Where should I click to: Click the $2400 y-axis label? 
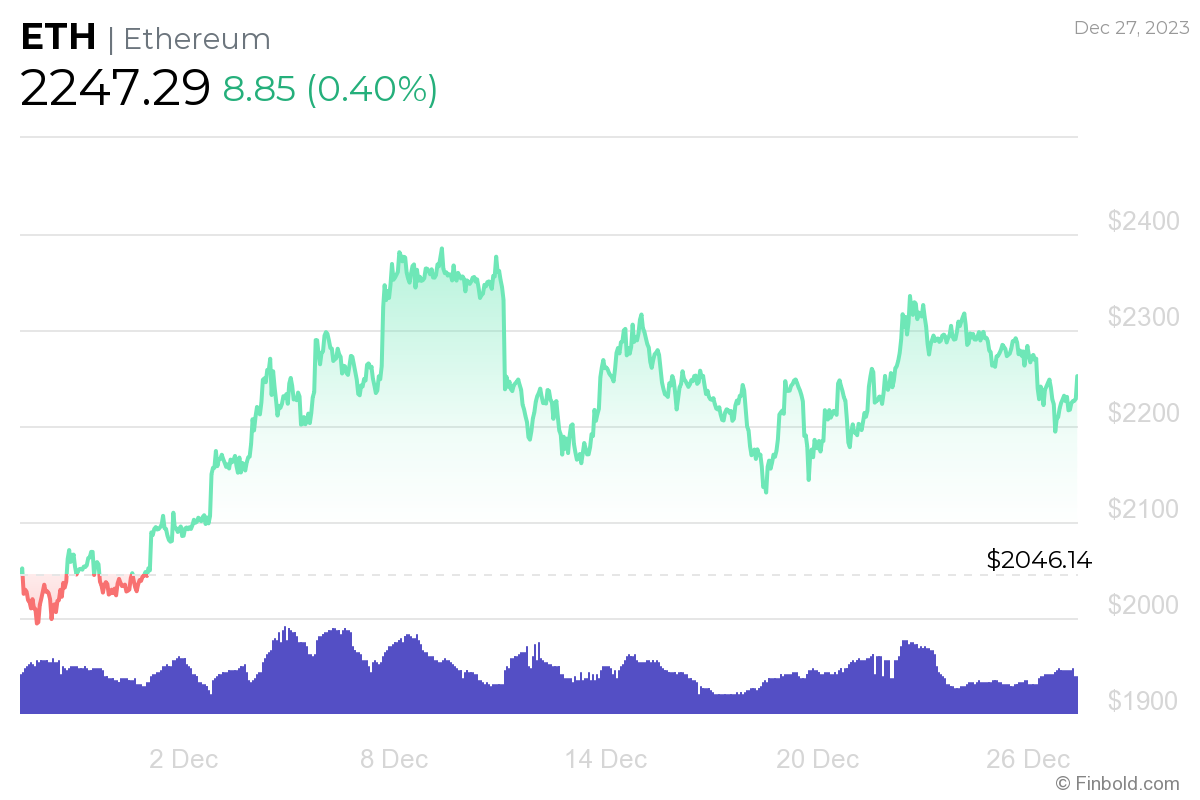pos(1143,221)
